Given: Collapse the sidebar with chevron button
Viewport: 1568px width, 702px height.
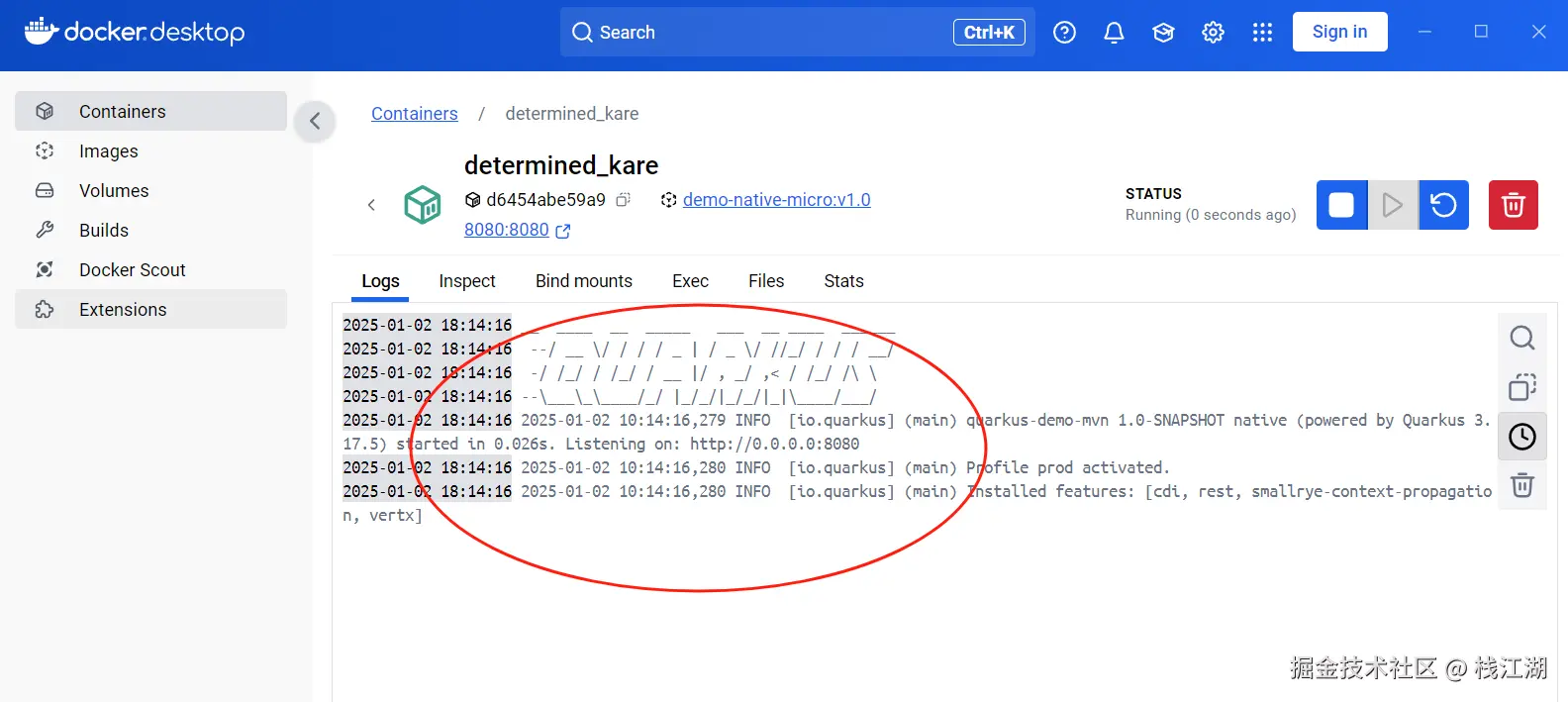Looking at the screenshot, I should (x=315, y=121).
